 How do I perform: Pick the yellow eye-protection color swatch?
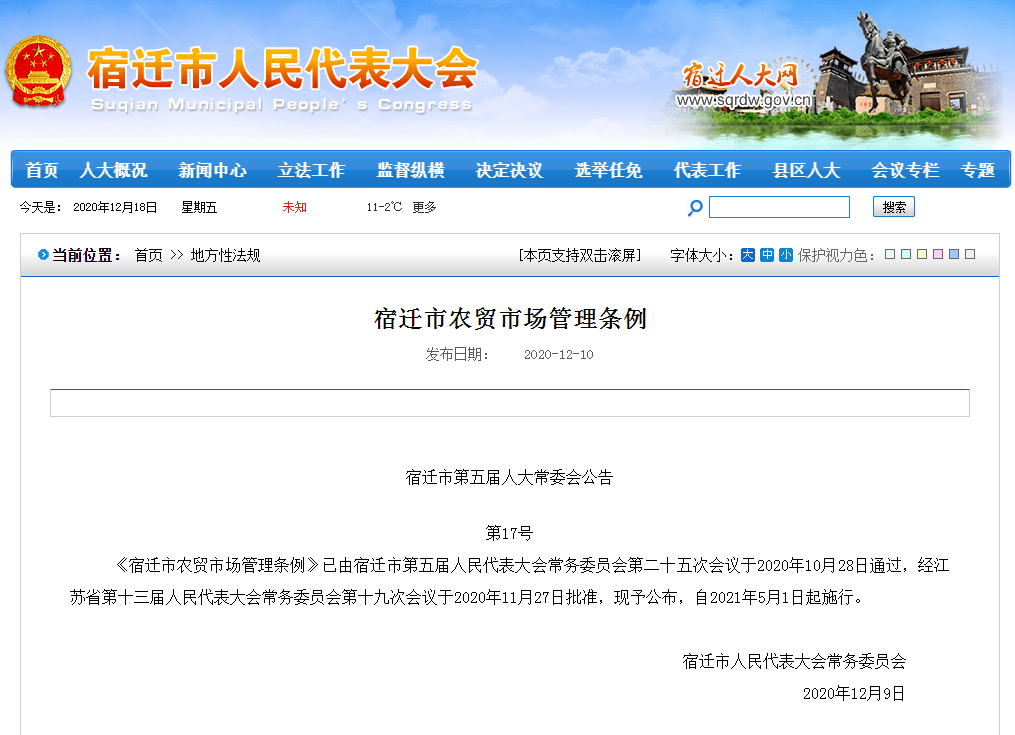922,255
